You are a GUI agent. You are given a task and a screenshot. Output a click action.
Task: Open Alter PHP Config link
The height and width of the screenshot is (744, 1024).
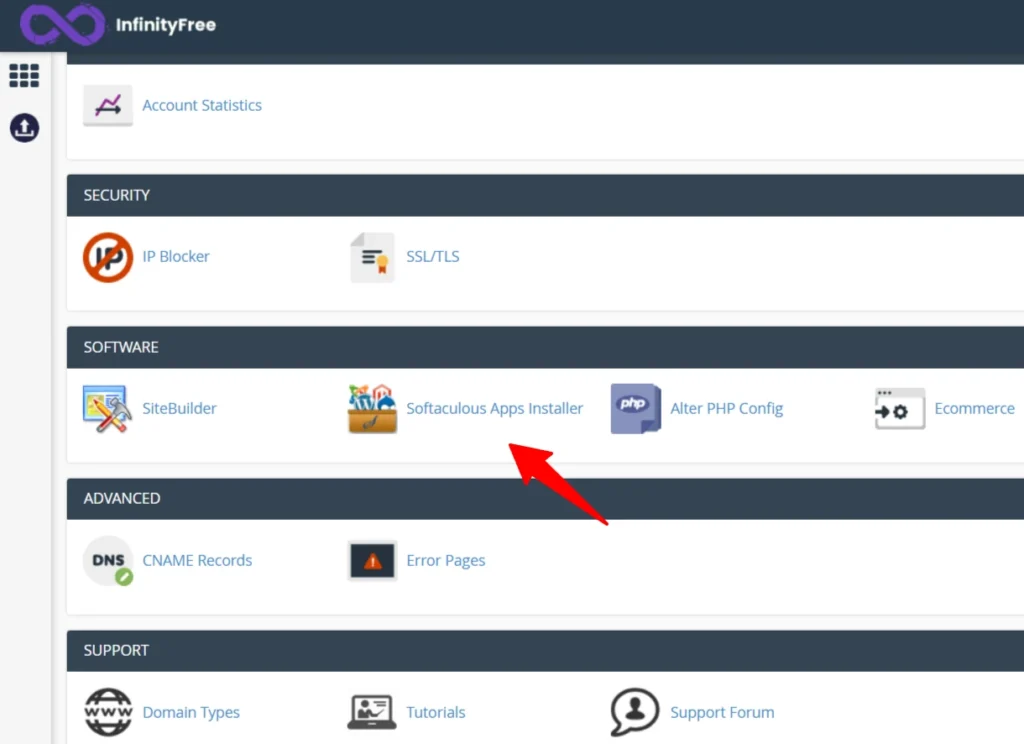(x=726, y=408)
